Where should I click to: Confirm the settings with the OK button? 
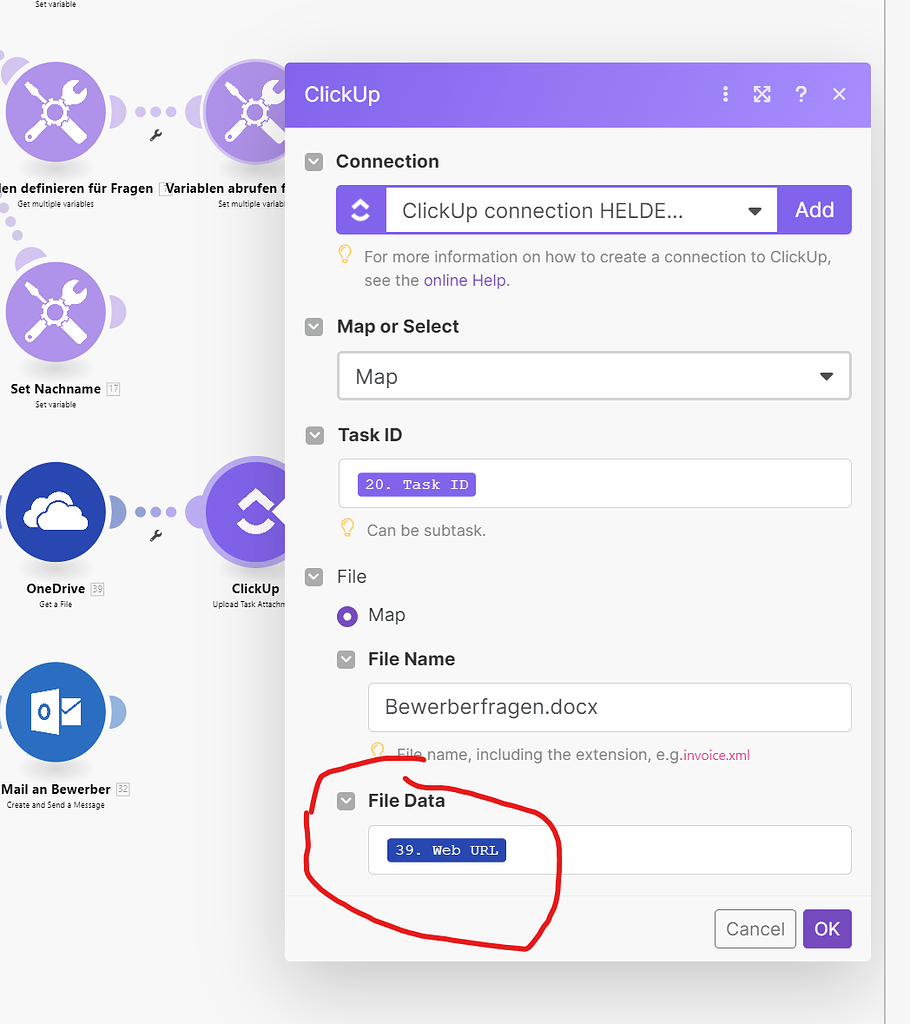pyautogui.click(x=827, y=929)
